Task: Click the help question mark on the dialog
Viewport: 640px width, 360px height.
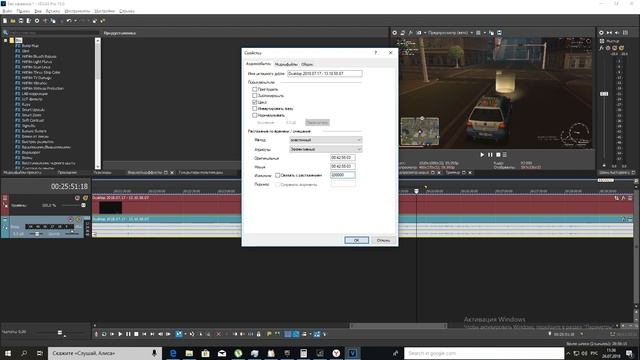Action: click(x=376, y=53)
